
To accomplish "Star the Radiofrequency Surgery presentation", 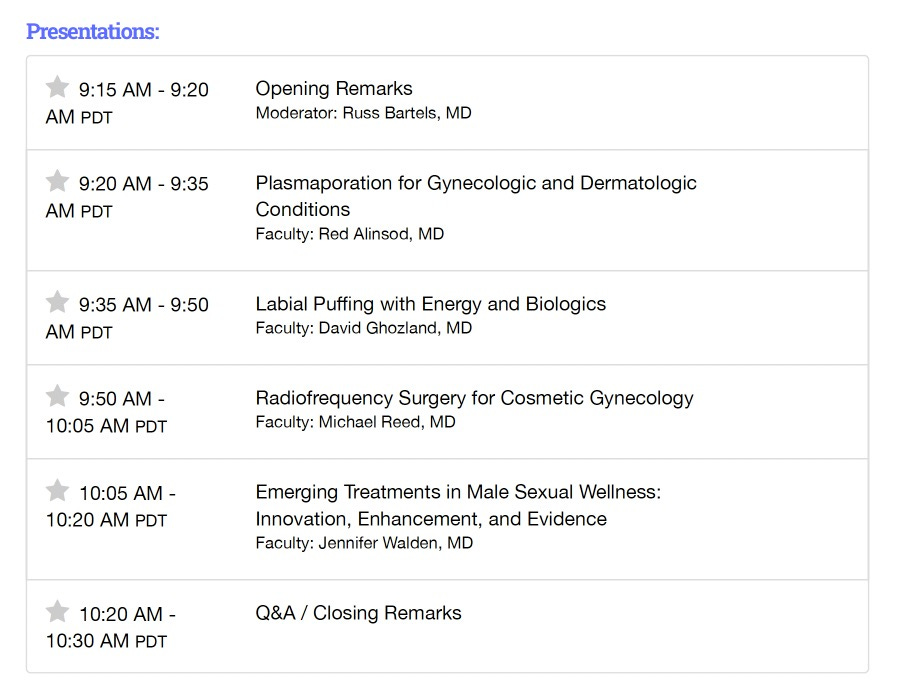I will [x=57, y=396].
